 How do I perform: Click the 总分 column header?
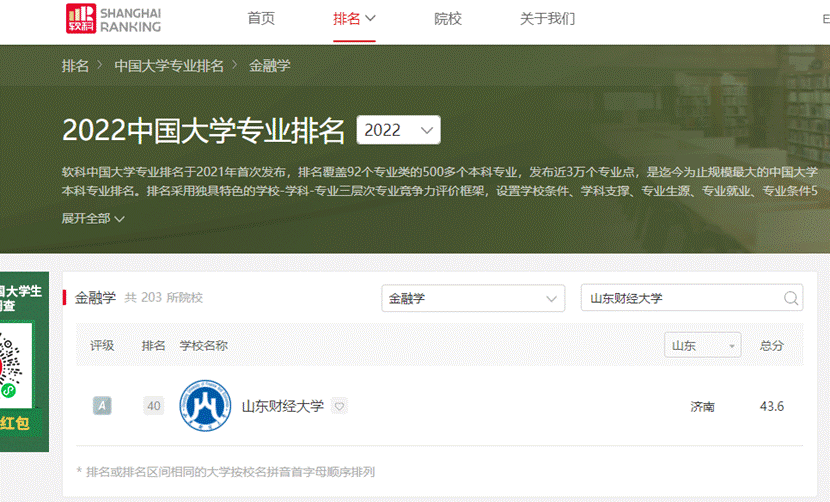pos(771,345)
